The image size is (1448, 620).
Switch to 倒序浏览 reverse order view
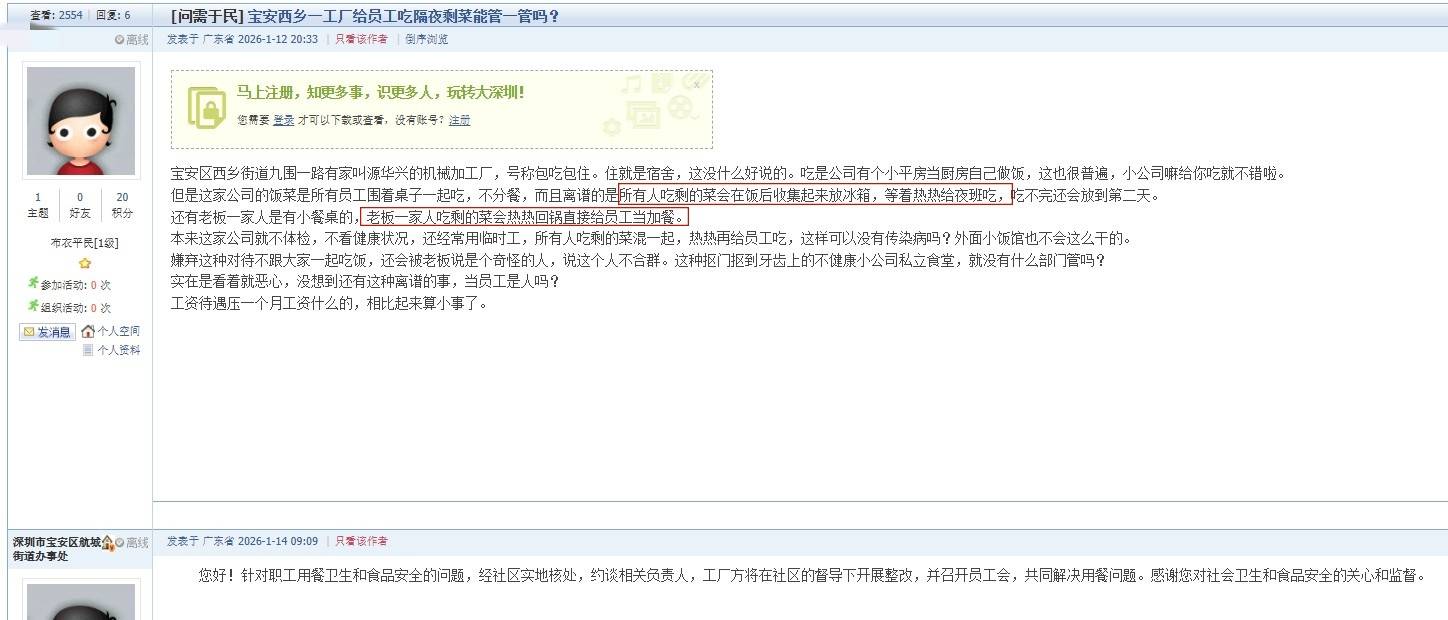point(427,39)
